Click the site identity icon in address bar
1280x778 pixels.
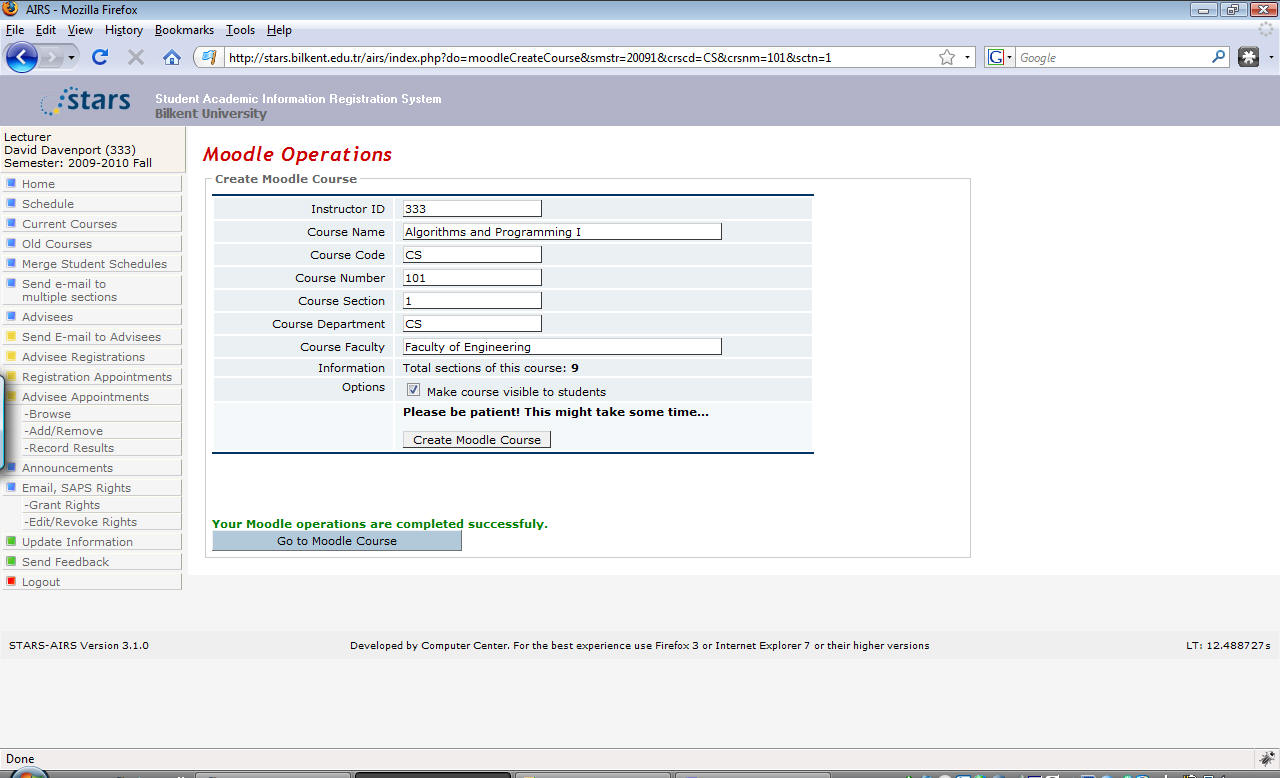(x=209, y=57)
